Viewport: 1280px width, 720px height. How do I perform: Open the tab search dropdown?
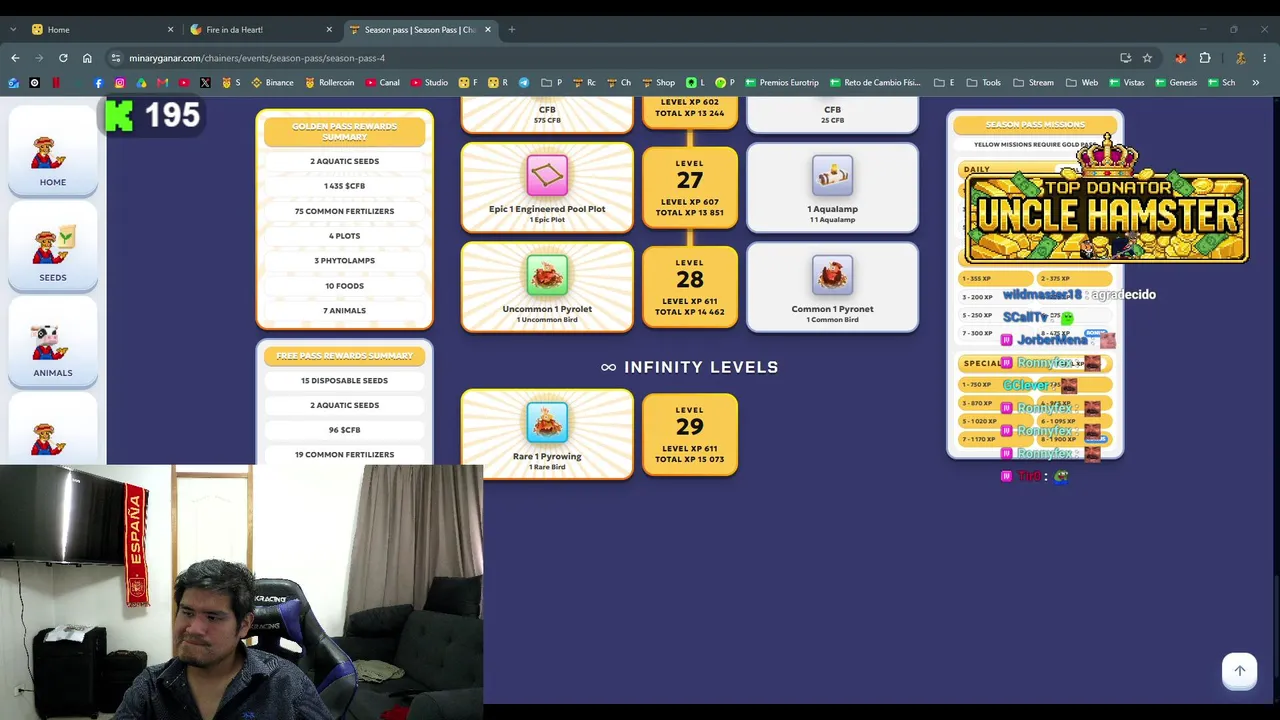coord(13,29)
